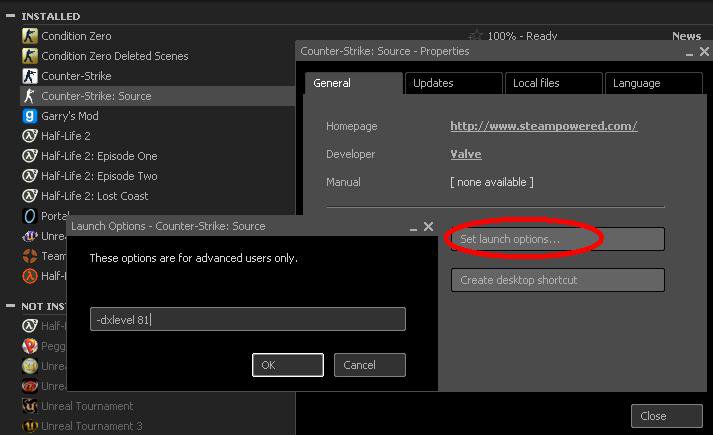Screen dimensions: 713x435
Task: Select Condition Zero in game list
Action: tap(76, 36)
